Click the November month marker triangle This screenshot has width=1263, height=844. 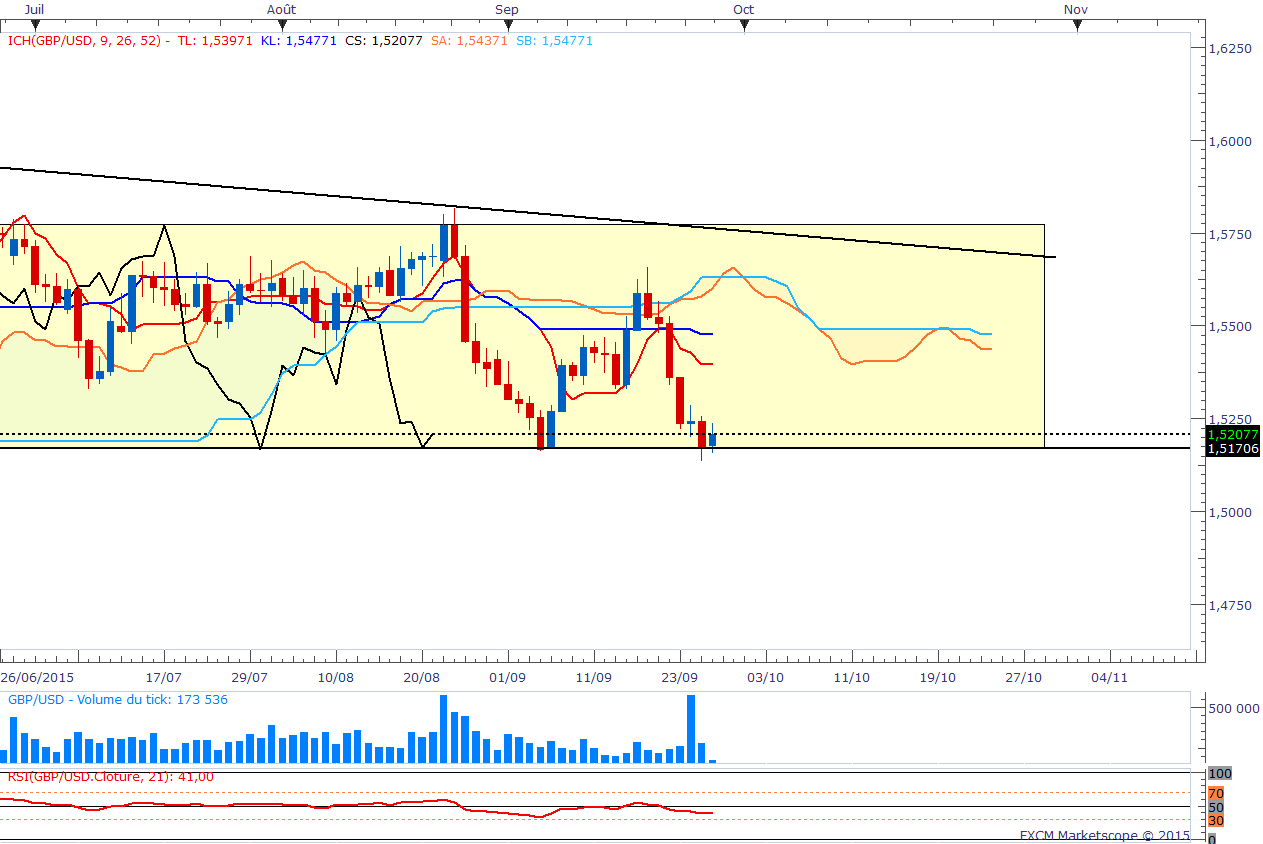(1077, 26)
